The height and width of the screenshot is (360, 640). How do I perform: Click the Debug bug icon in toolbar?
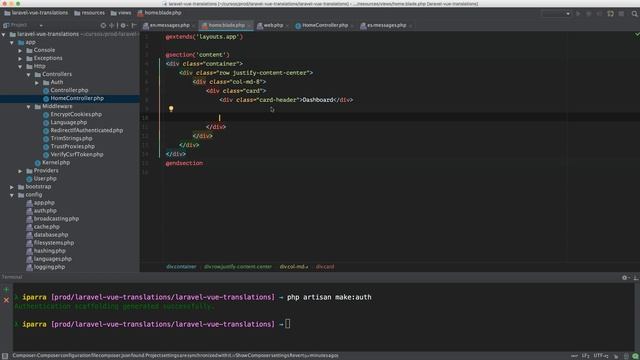click(x=589, y=13)
